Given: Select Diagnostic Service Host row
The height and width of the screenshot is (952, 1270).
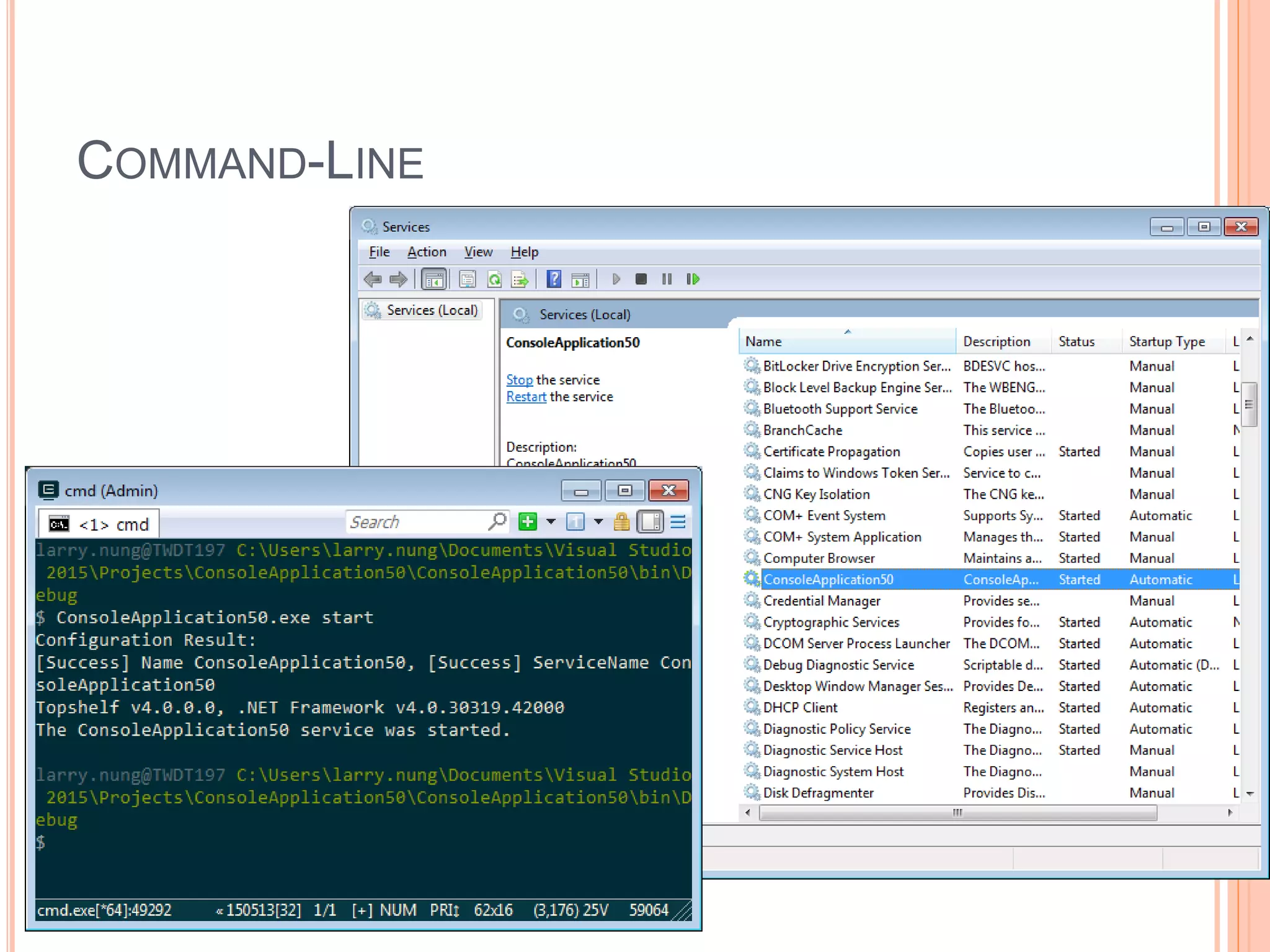Looking at the screenshot, I should [x=991, y=750].
